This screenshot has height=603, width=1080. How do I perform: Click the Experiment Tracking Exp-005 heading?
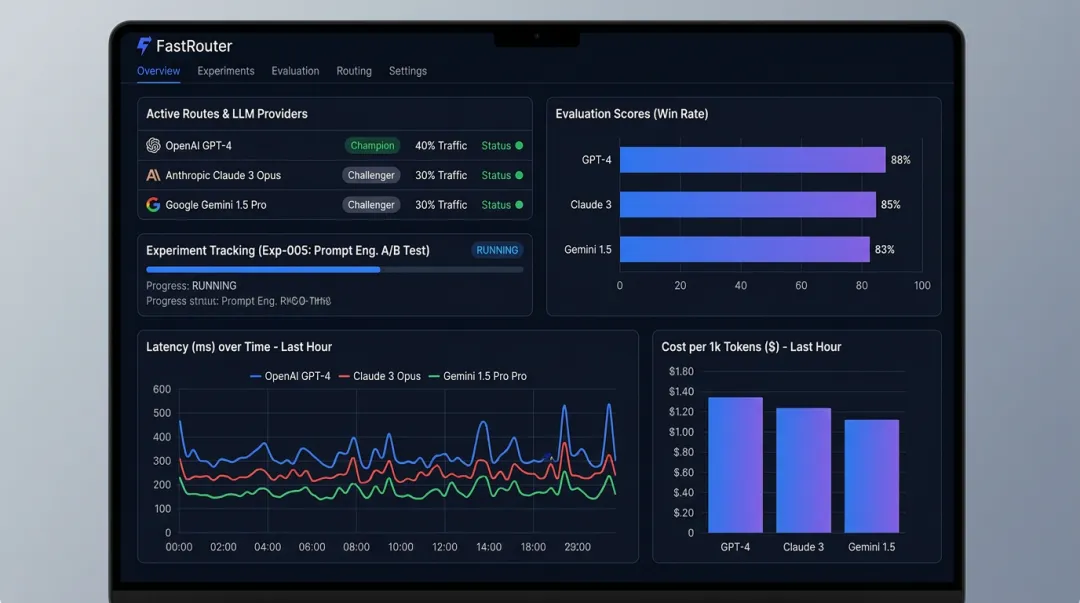click(288, 250)
